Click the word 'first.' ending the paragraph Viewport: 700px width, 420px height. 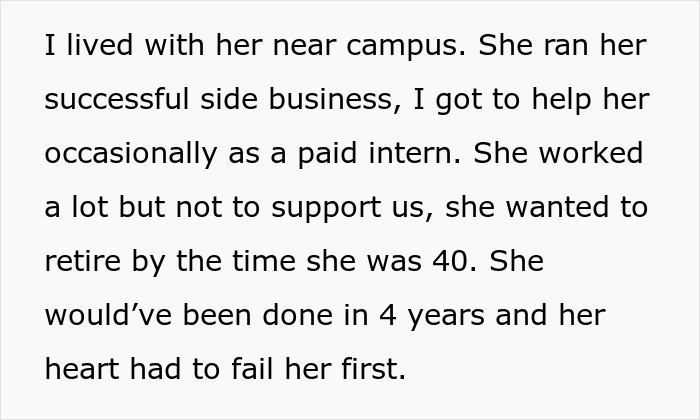point(374,369)
